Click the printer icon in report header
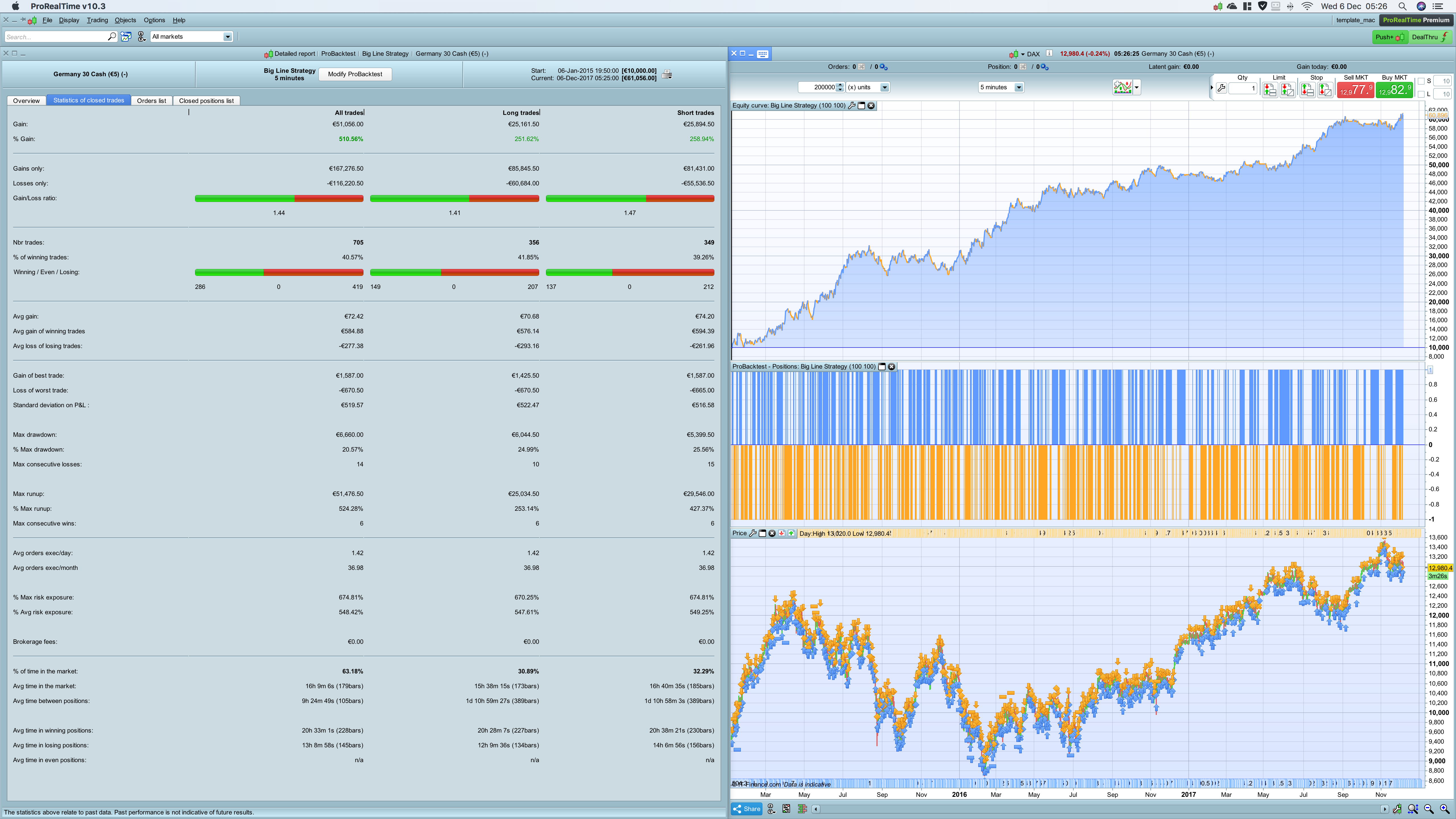 [667, 74]
